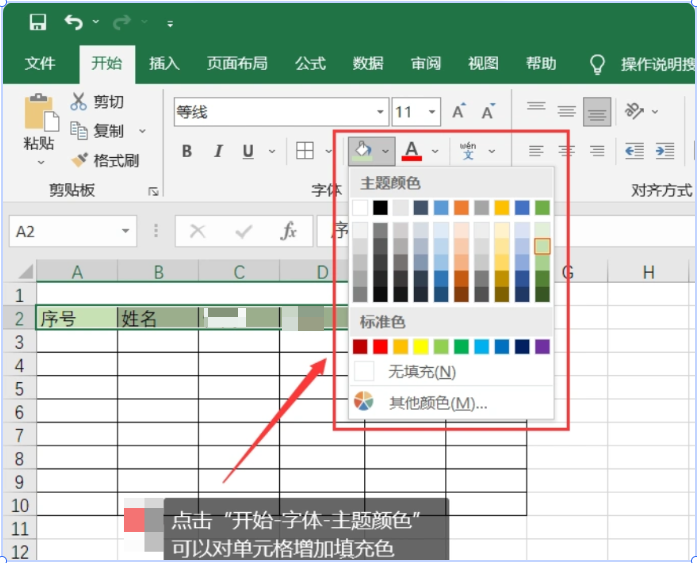Open the 剪贴板 dialog launcher
The width and height of the screenshot is (697, 563).
(x=153, y=192)
